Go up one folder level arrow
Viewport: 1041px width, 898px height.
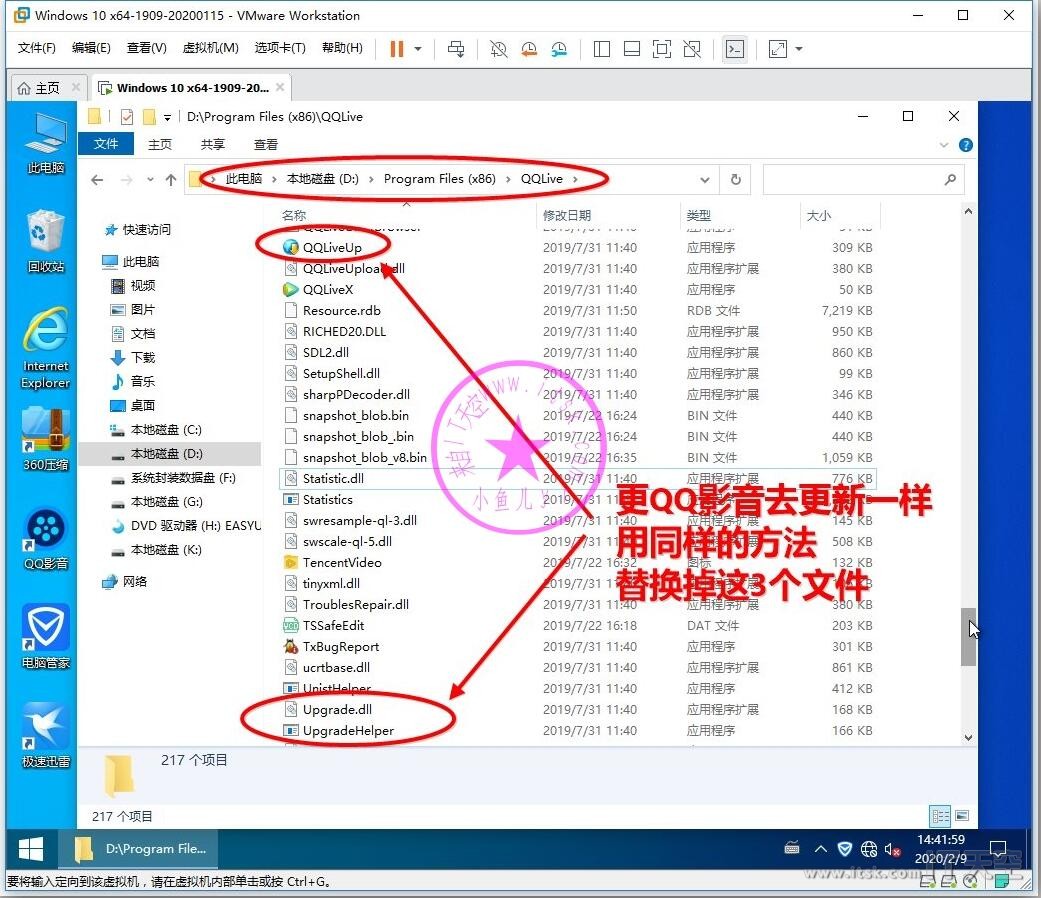coord(171,180)
